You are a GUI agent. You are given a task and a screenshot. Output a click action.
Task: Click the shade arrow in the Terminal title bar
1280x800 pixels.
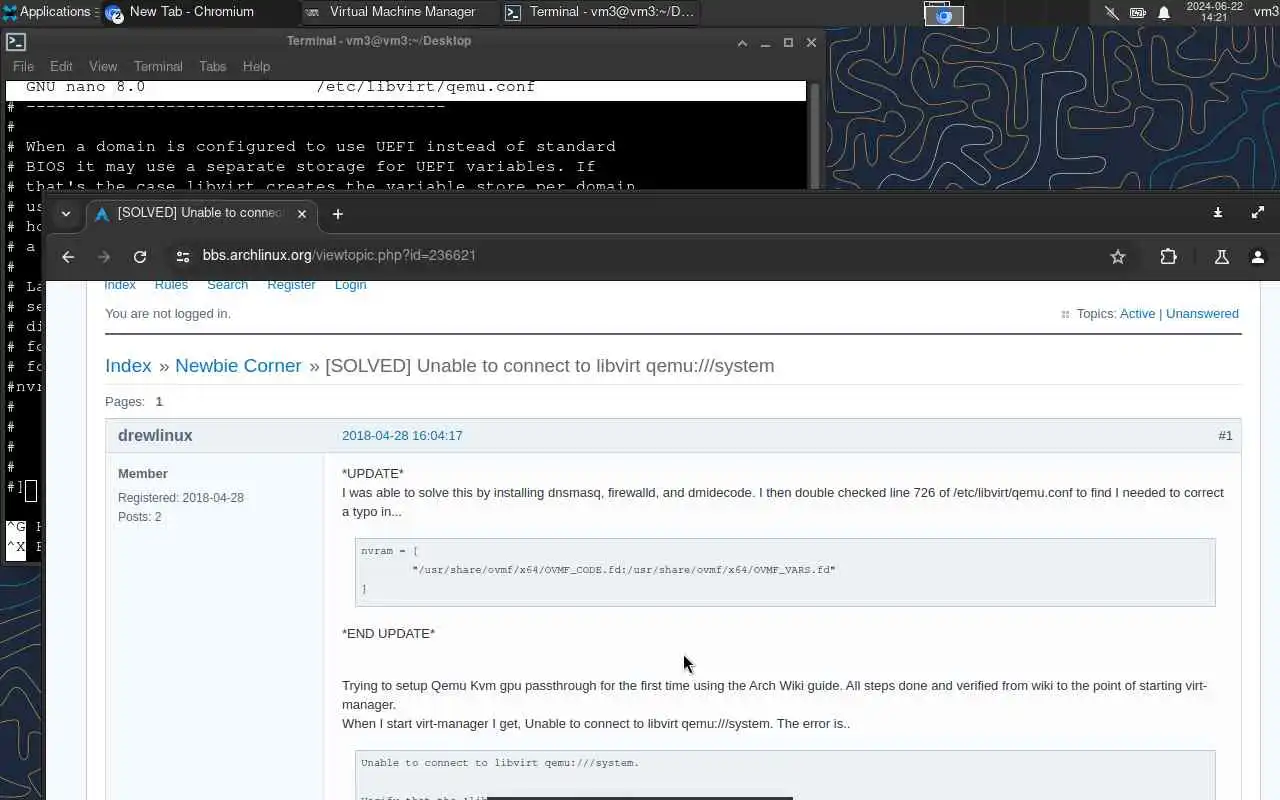pos(742,42)
